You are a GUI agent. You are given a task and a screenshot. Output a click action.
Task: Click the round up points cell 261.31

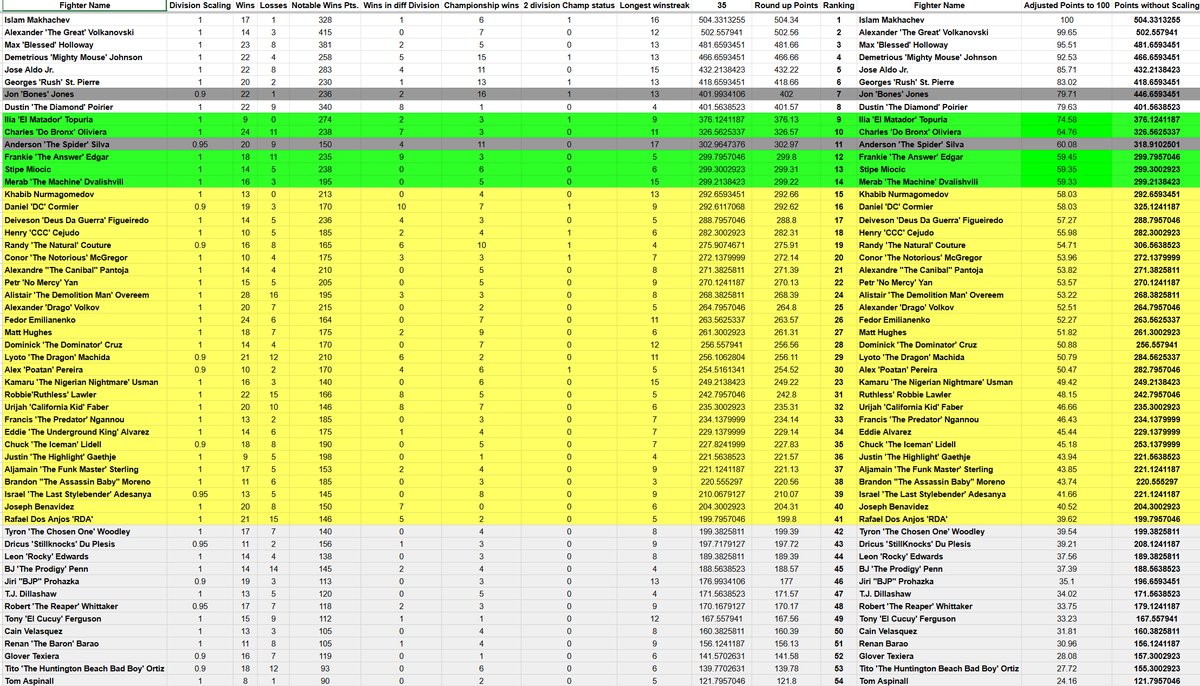[x=786, y=332]
